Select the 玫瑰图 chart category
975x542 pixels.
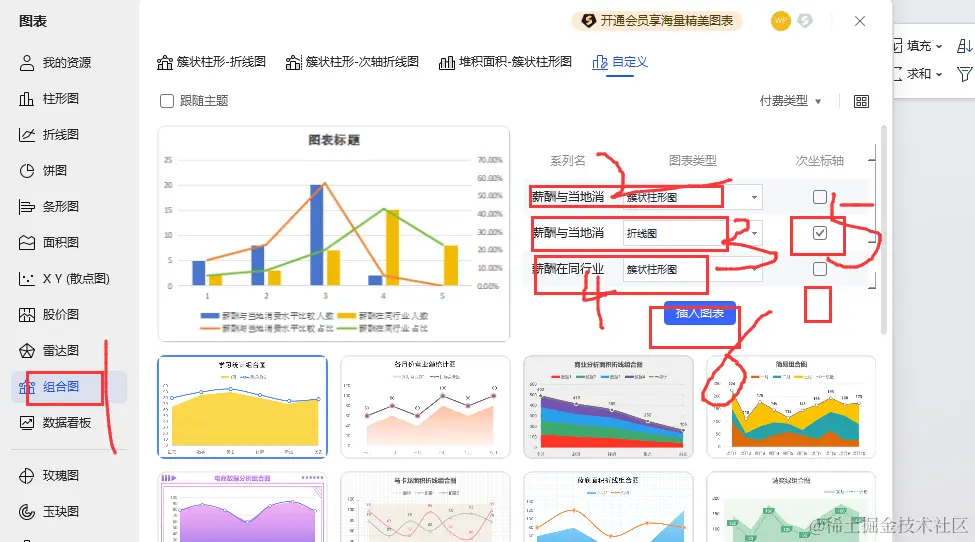[49, 476]
